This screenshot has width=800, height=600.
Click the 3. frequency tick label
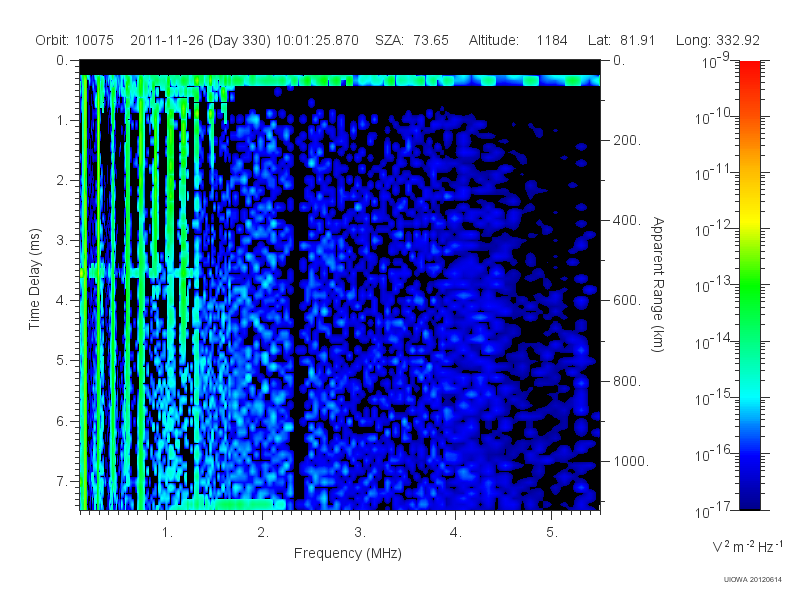[360, 533]
